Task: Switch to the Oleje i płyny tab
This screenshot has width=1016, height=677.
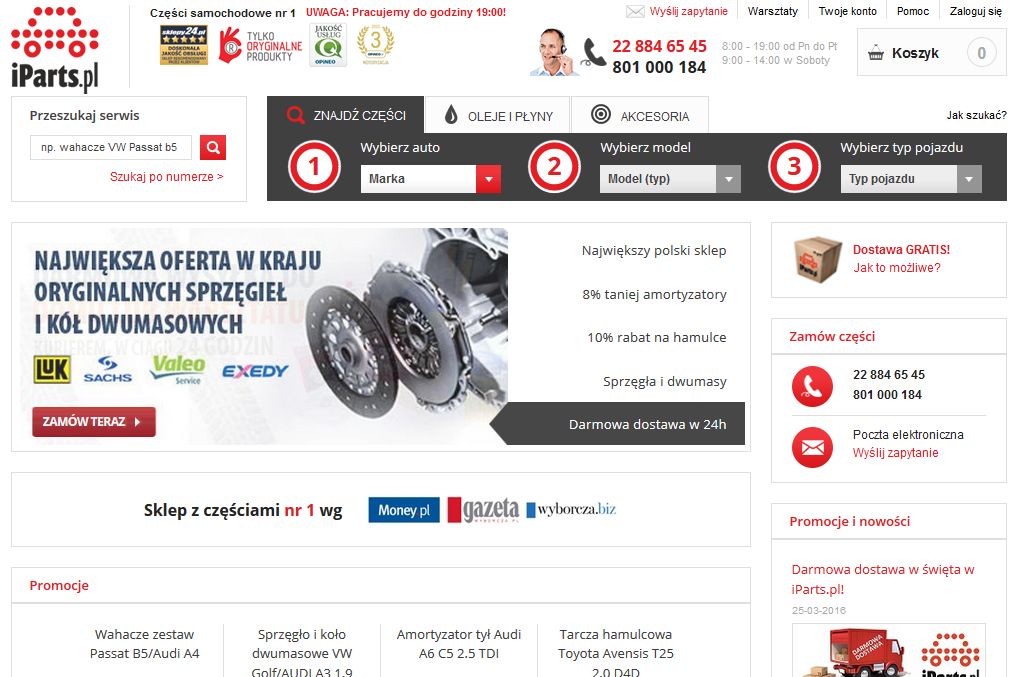Action: [x=498, y=115]
